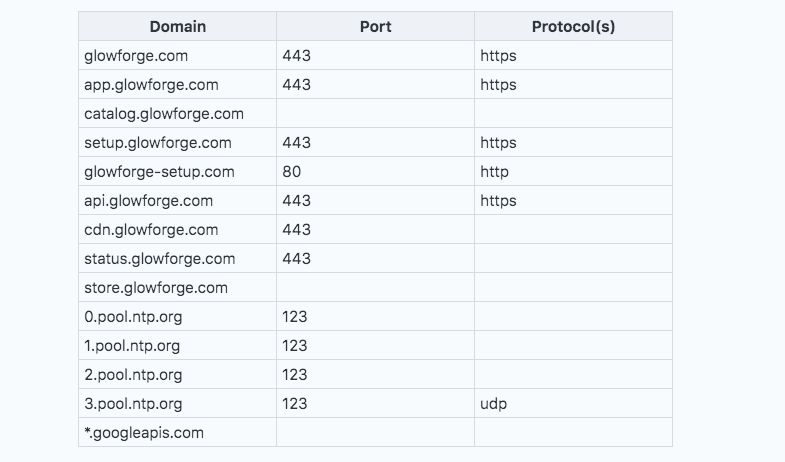Click the status.glowforge.com cell
Image resolution: width=785 pixels, height=462 pixels.
click(159, 259)
